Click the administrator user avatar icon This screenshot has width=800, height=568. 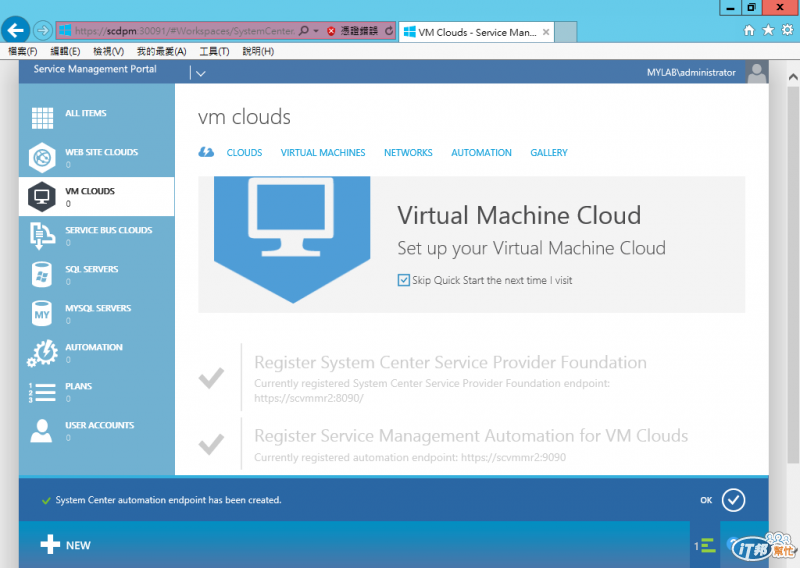[x=757, y=72]
